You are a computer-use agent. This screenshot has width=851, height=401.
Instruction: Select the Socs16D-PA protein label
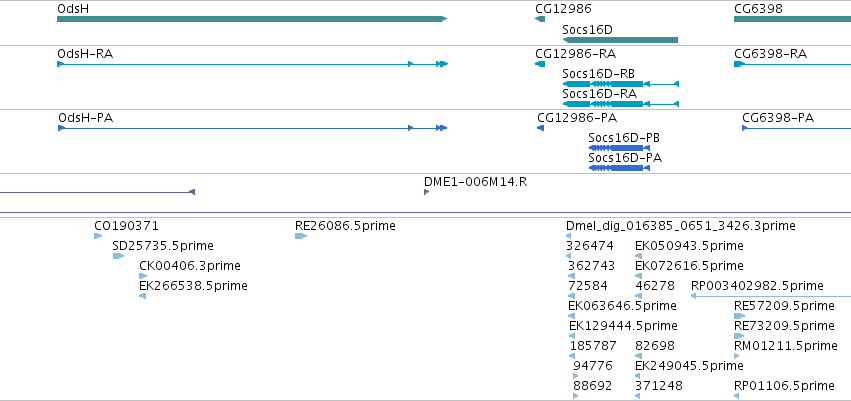[x=625, y=158]
